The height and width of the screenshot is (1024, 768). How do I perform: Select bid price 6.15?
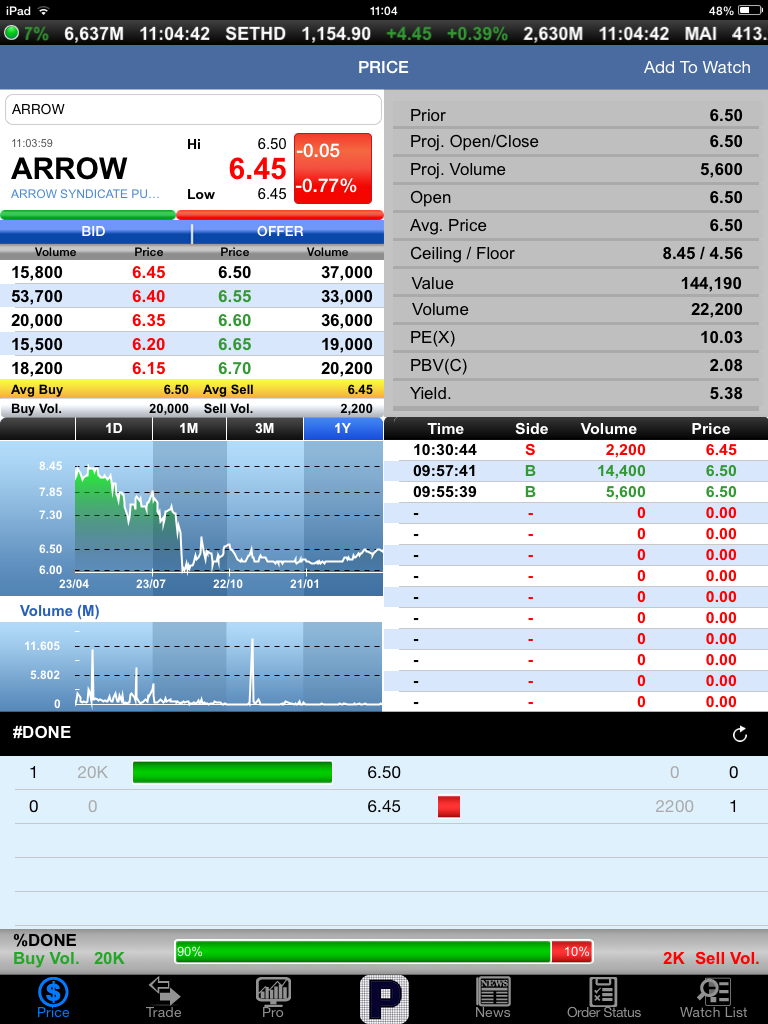coord(148,368)
